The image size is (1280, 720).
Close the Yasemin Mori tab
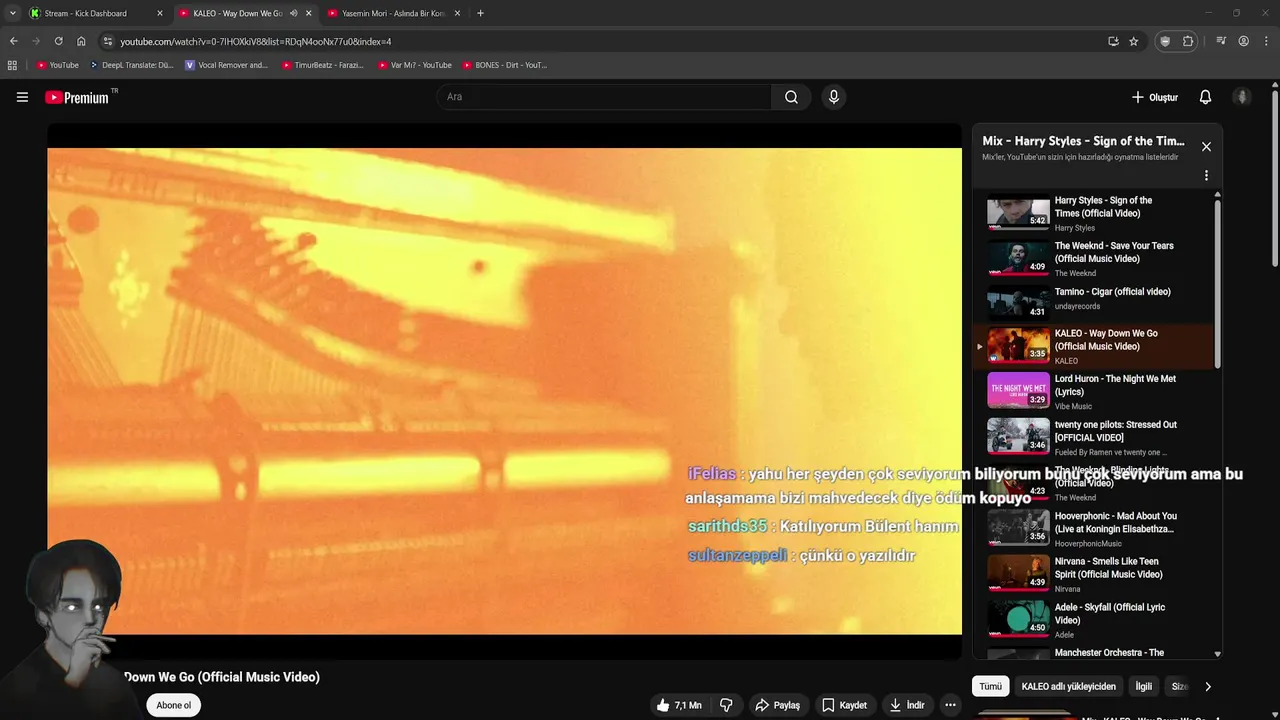(458, 13)
